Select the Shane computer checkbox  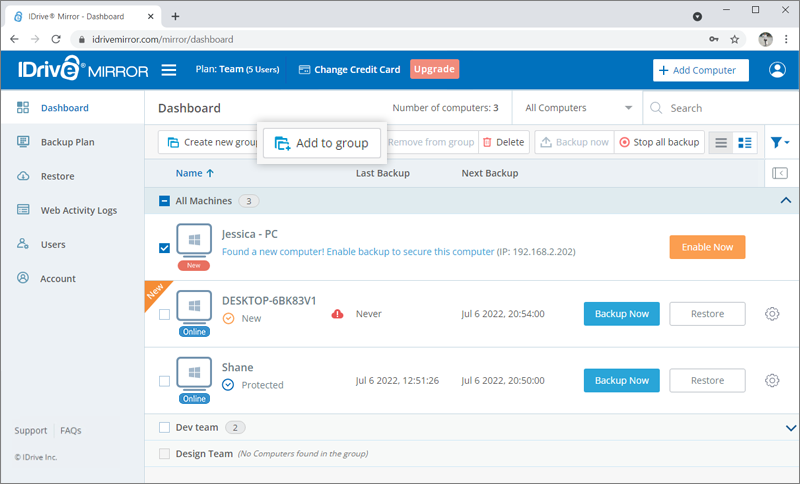[x=164, y=381]
